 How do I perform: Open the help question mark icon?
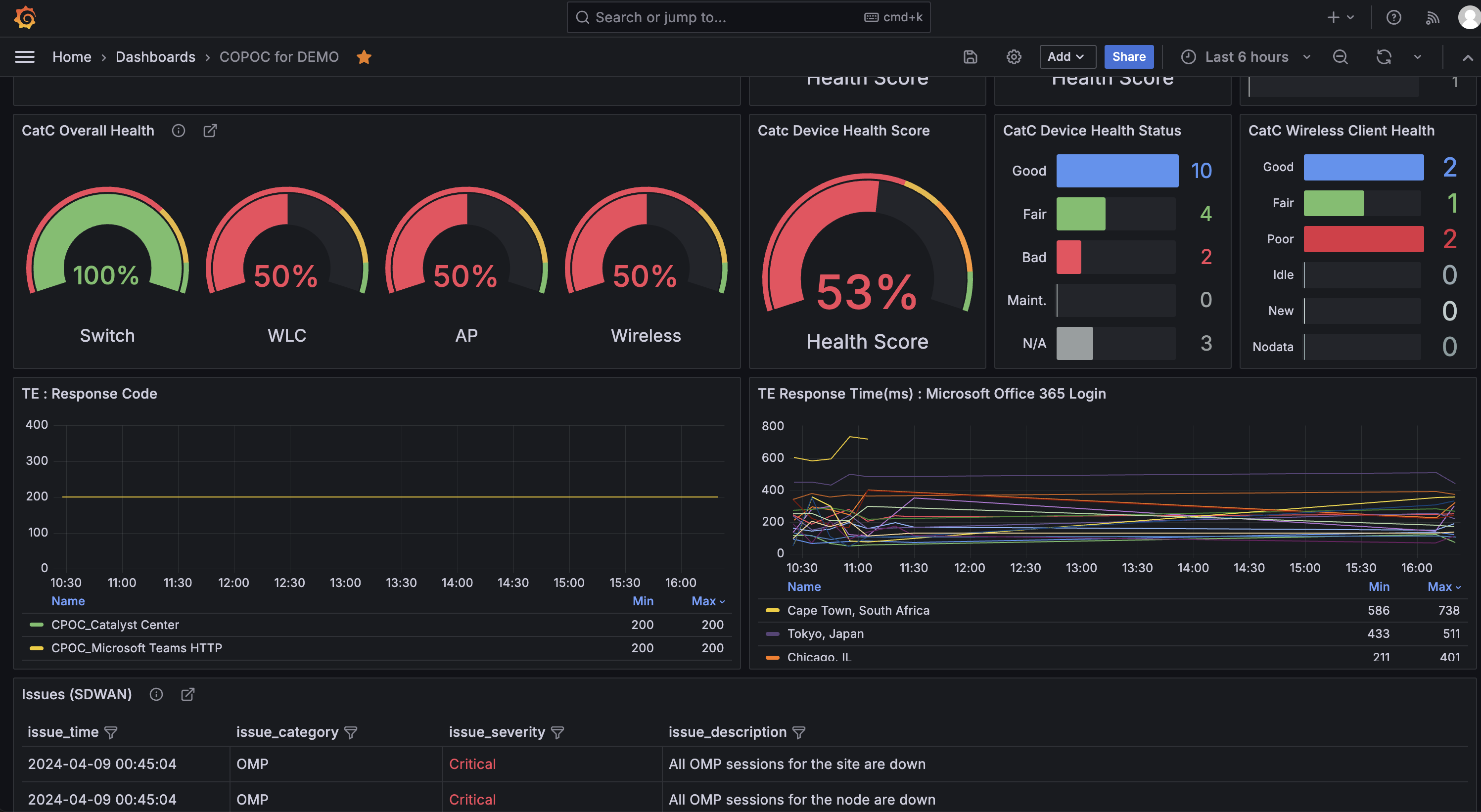click(x=1393, y=17)
